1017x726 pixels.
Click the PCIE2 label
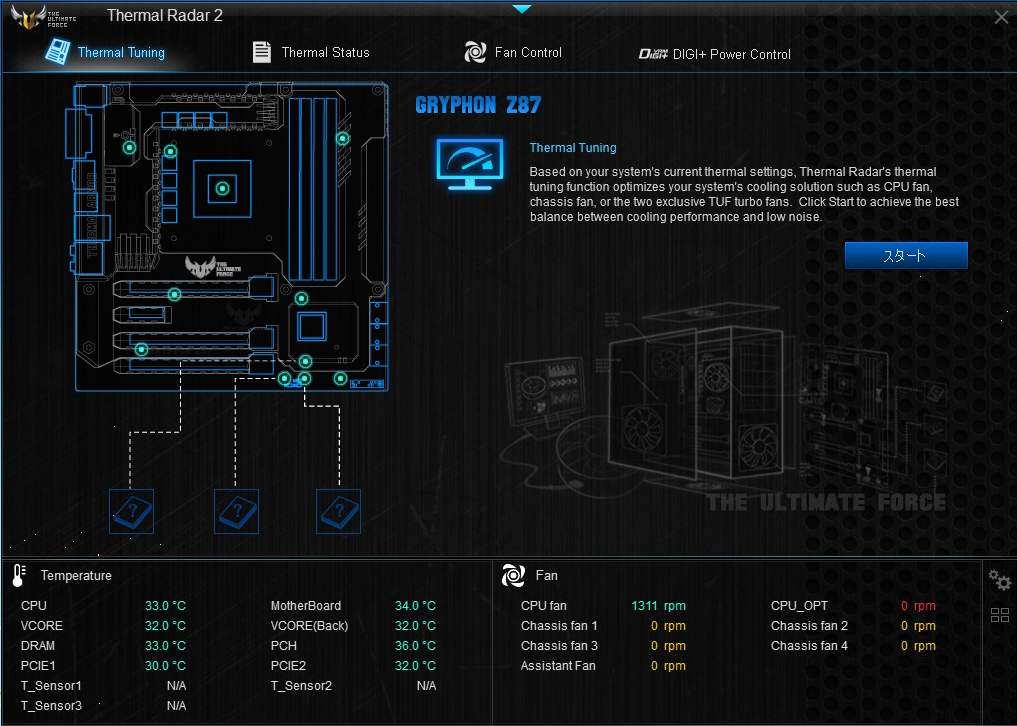288,666
